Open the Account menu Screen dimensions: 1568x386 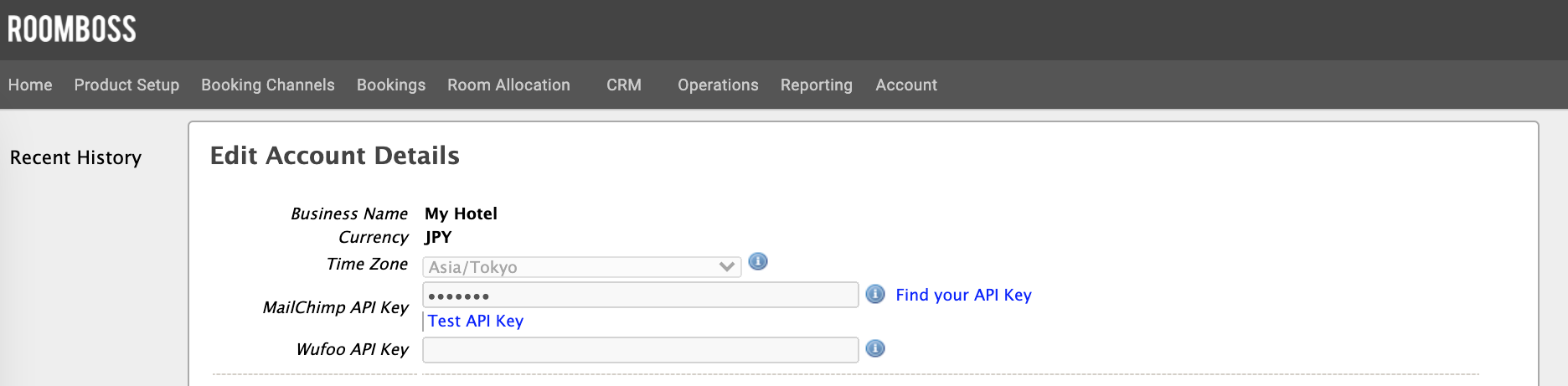(906, 85)
